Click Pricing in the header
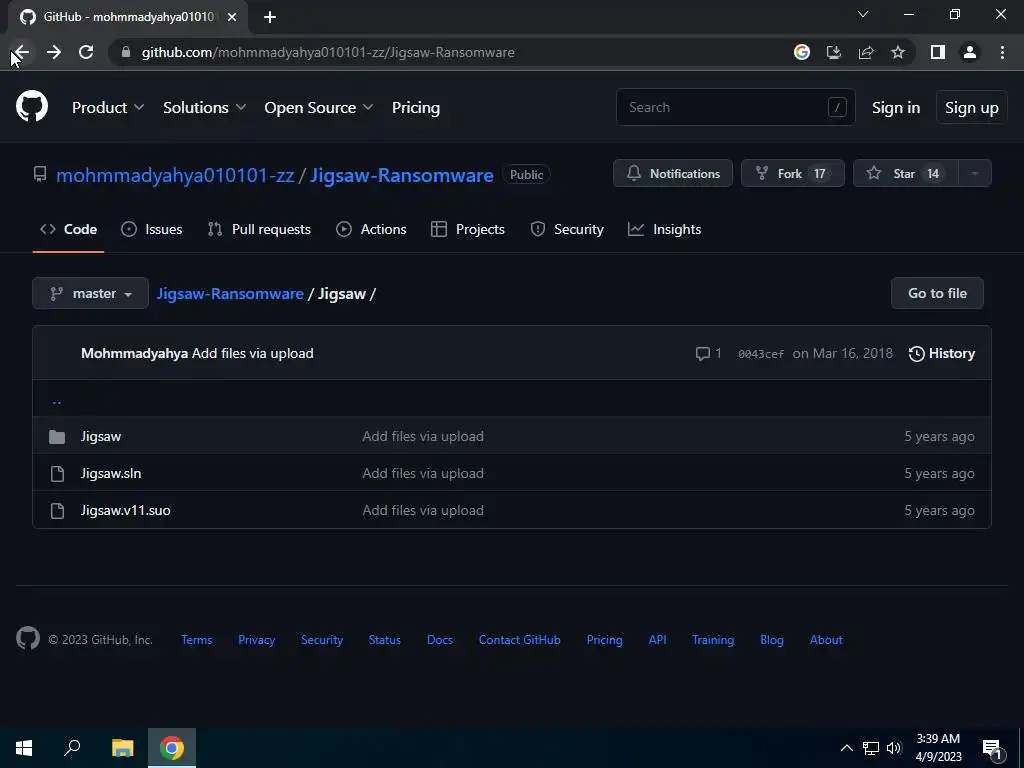 [416, 108]
